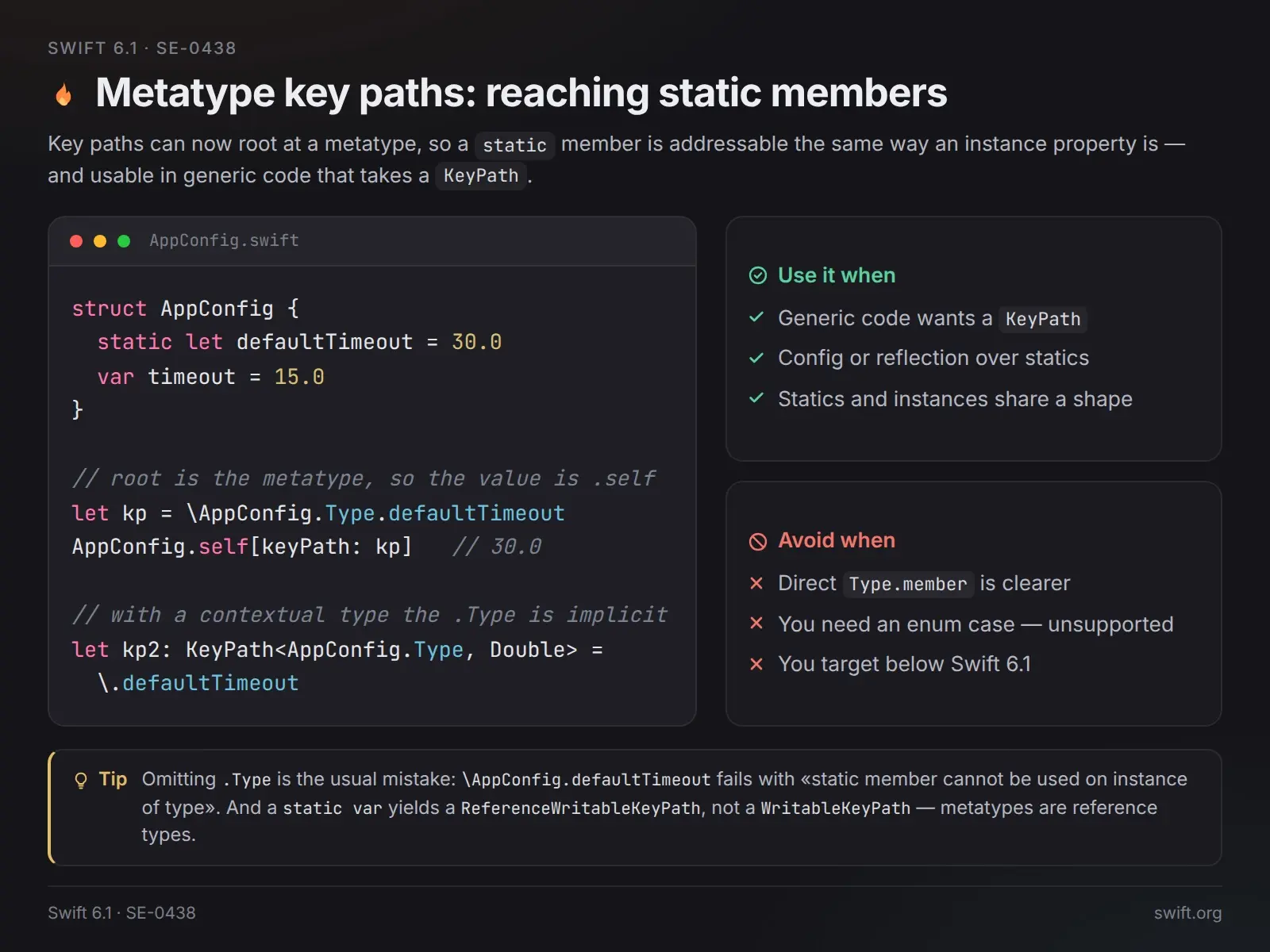Click the Metatype key paths heading
This screenshot has height=952, width=1270.
coord(521,93)
